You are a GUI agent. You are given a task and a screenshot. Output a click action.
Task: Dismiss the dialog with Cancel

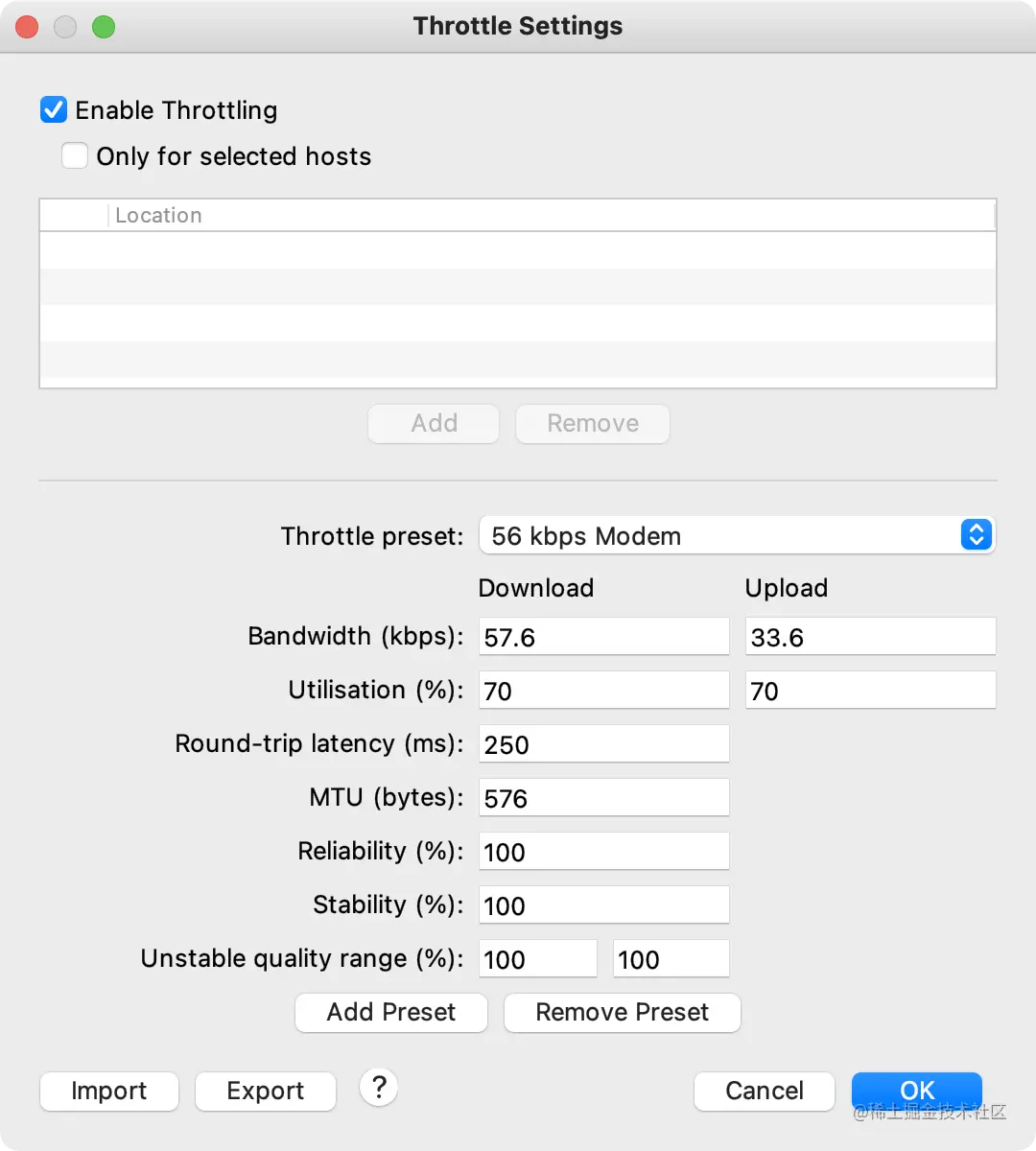click(x=764, y=1091)
